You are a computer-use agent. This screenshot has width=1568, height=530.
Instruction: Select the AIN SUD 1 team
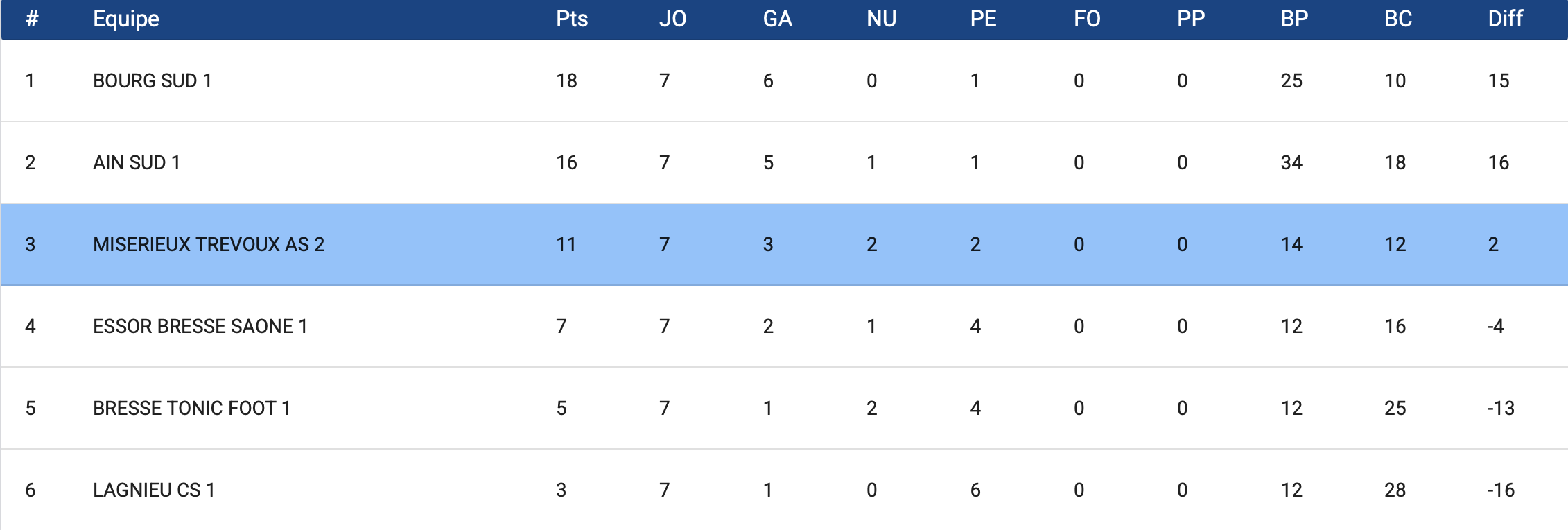pos(137,163)
